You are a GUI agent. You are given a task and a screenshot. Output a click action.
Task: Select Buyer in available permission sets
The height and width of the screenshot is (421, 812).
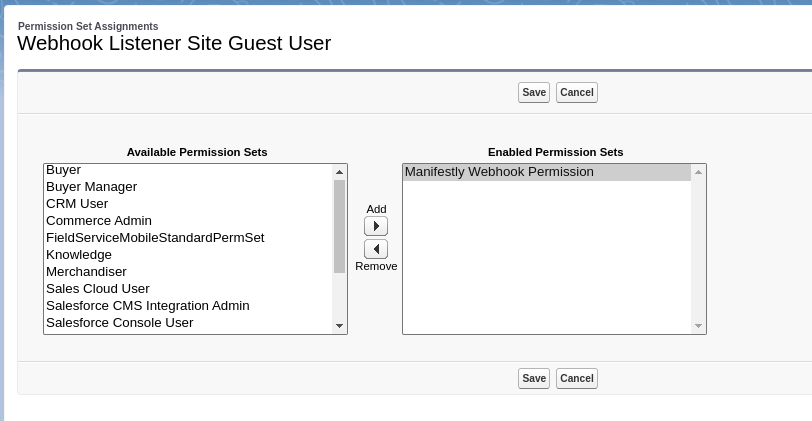(64, 171)
